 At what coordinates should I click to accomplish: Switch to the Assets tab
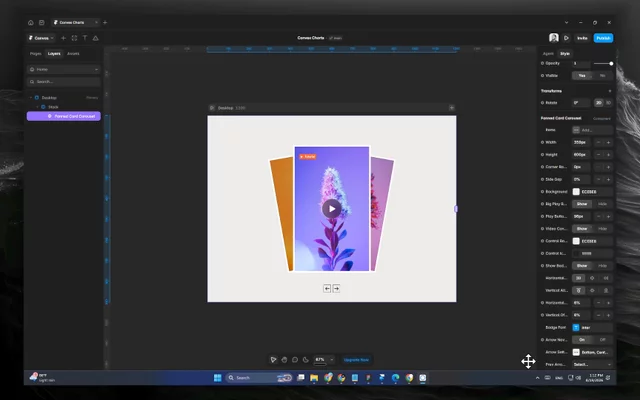73,53
